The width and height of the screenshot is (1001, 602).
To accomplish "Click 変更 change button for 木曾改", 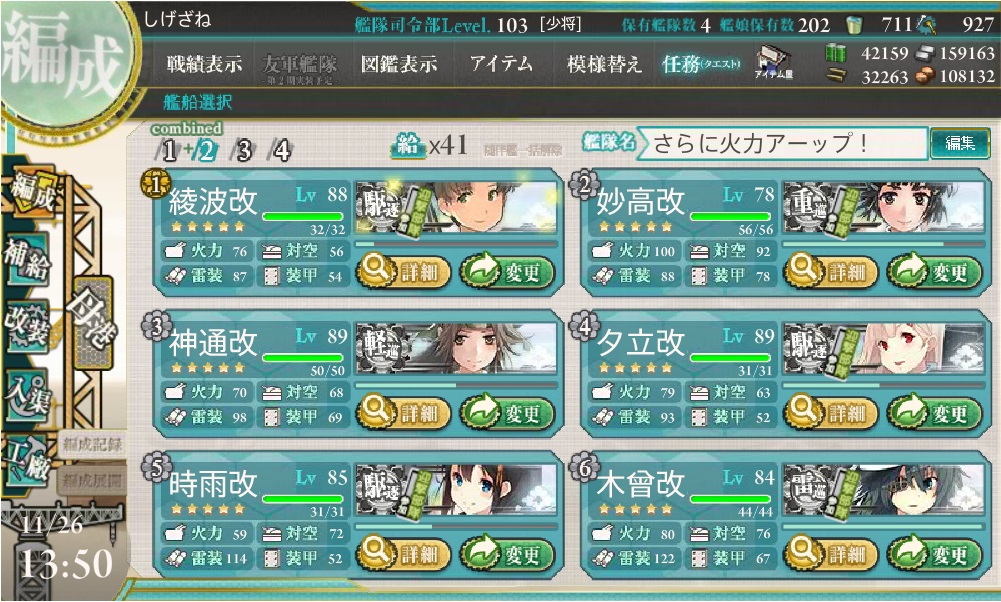I will click(935, 554).
